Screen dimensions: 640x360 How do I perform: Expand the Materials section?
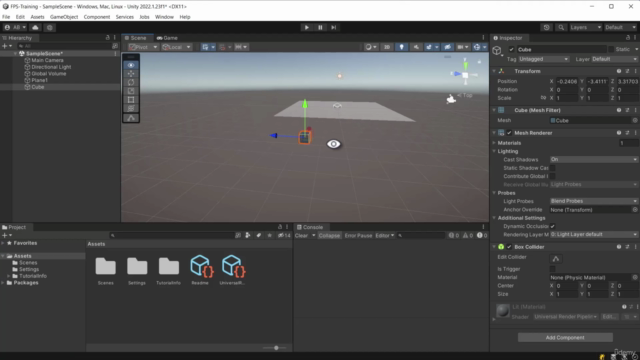pyautogui.click(x=494, y=143)
